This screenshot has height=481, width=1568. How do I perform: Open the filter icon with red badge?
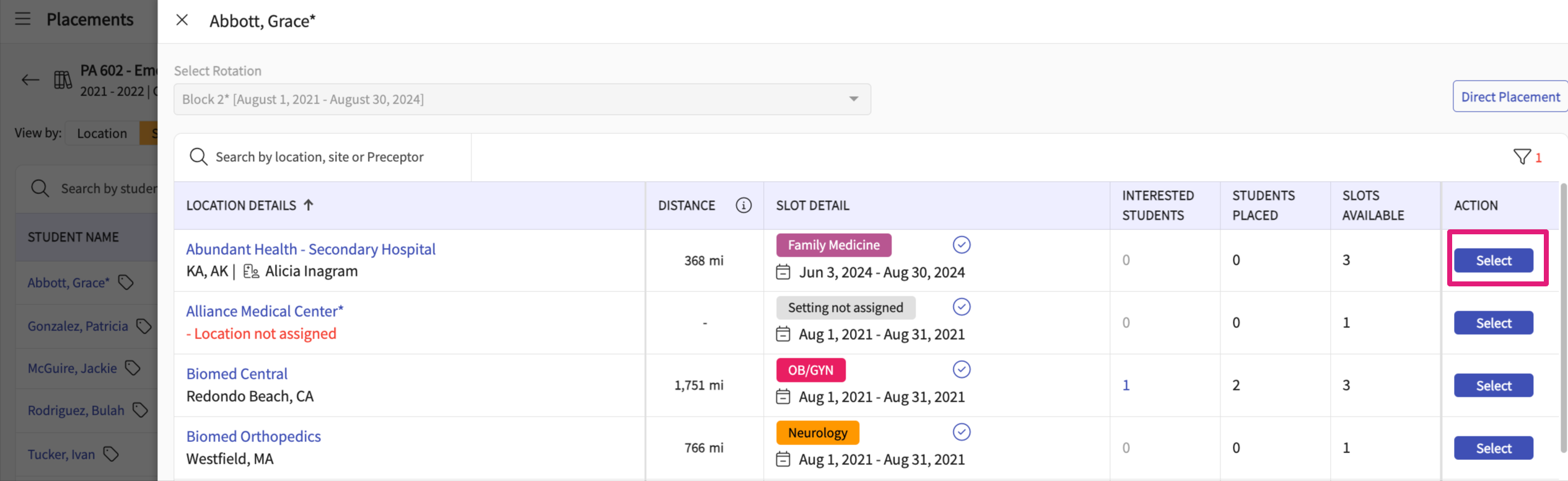click(x=1522, y=157)
